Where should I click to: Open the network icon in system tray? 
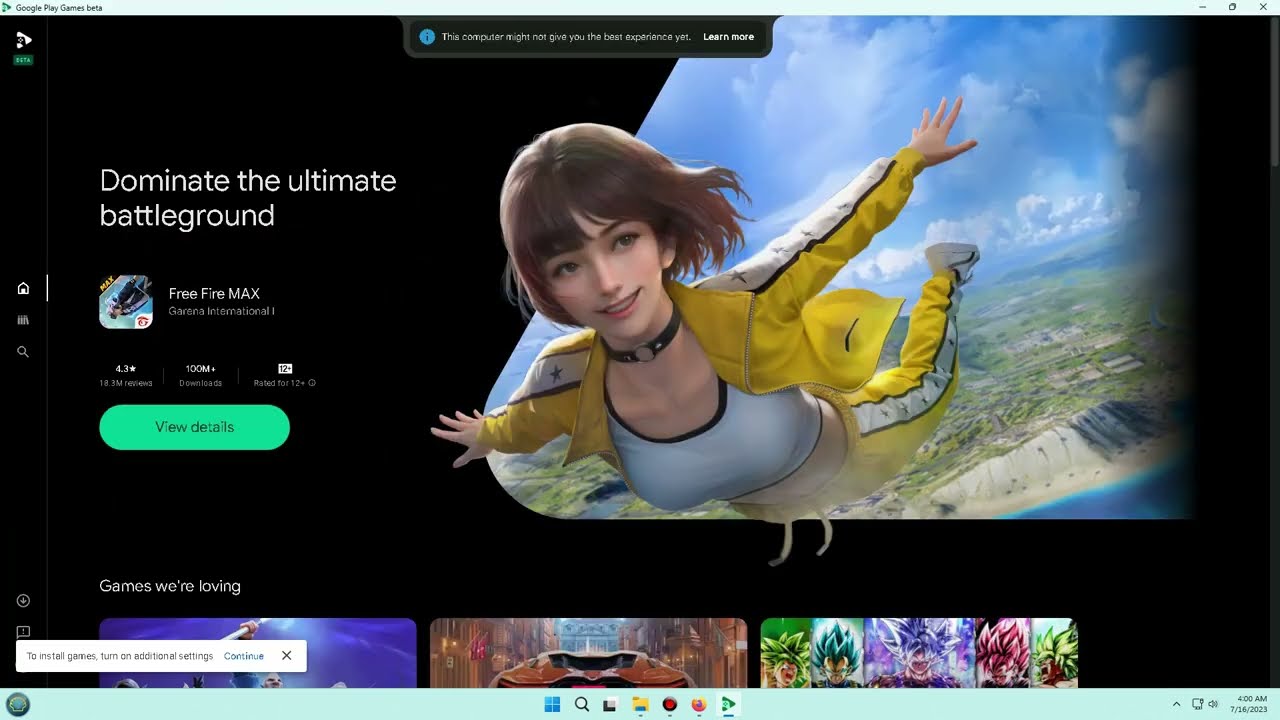point(1198,704)
